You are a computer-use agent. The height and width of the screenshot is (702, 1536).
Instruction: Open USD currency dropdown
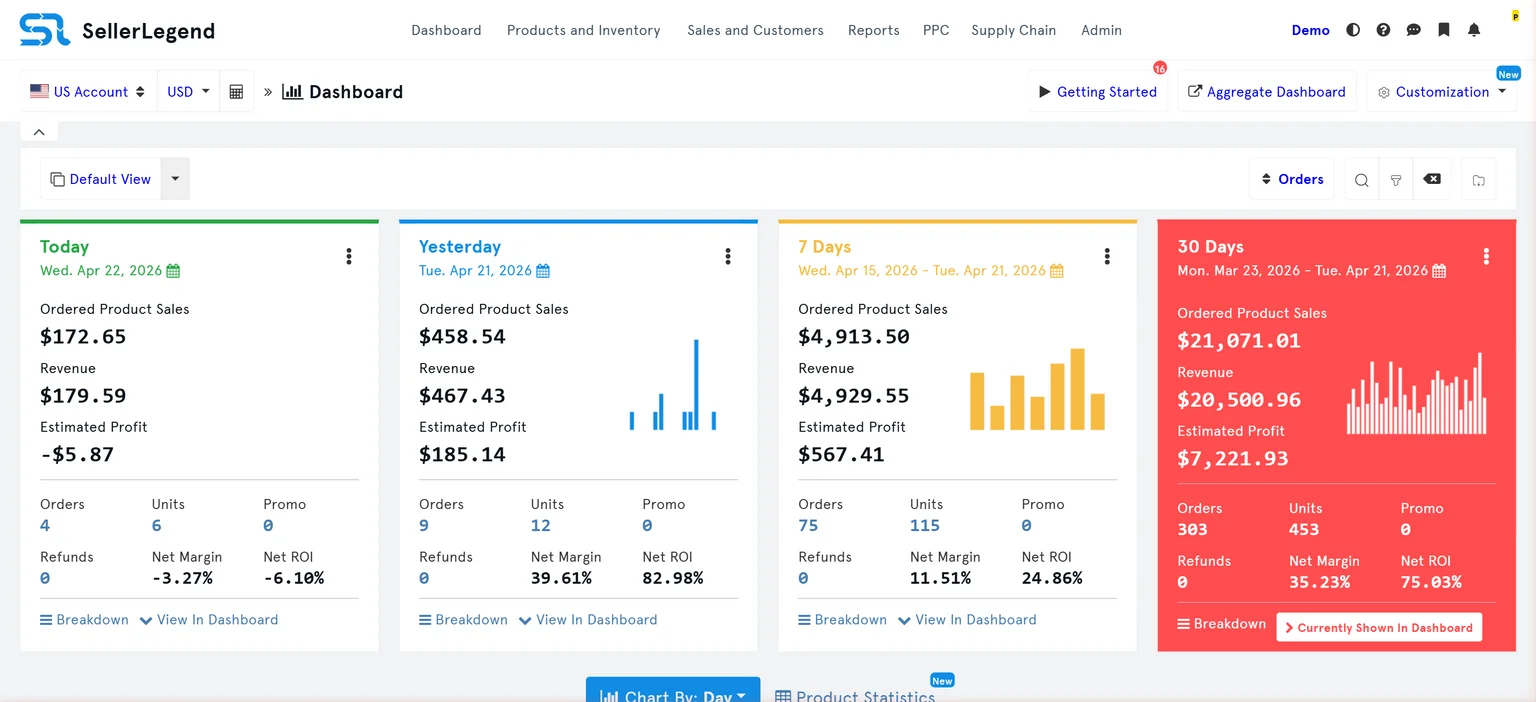188,91
